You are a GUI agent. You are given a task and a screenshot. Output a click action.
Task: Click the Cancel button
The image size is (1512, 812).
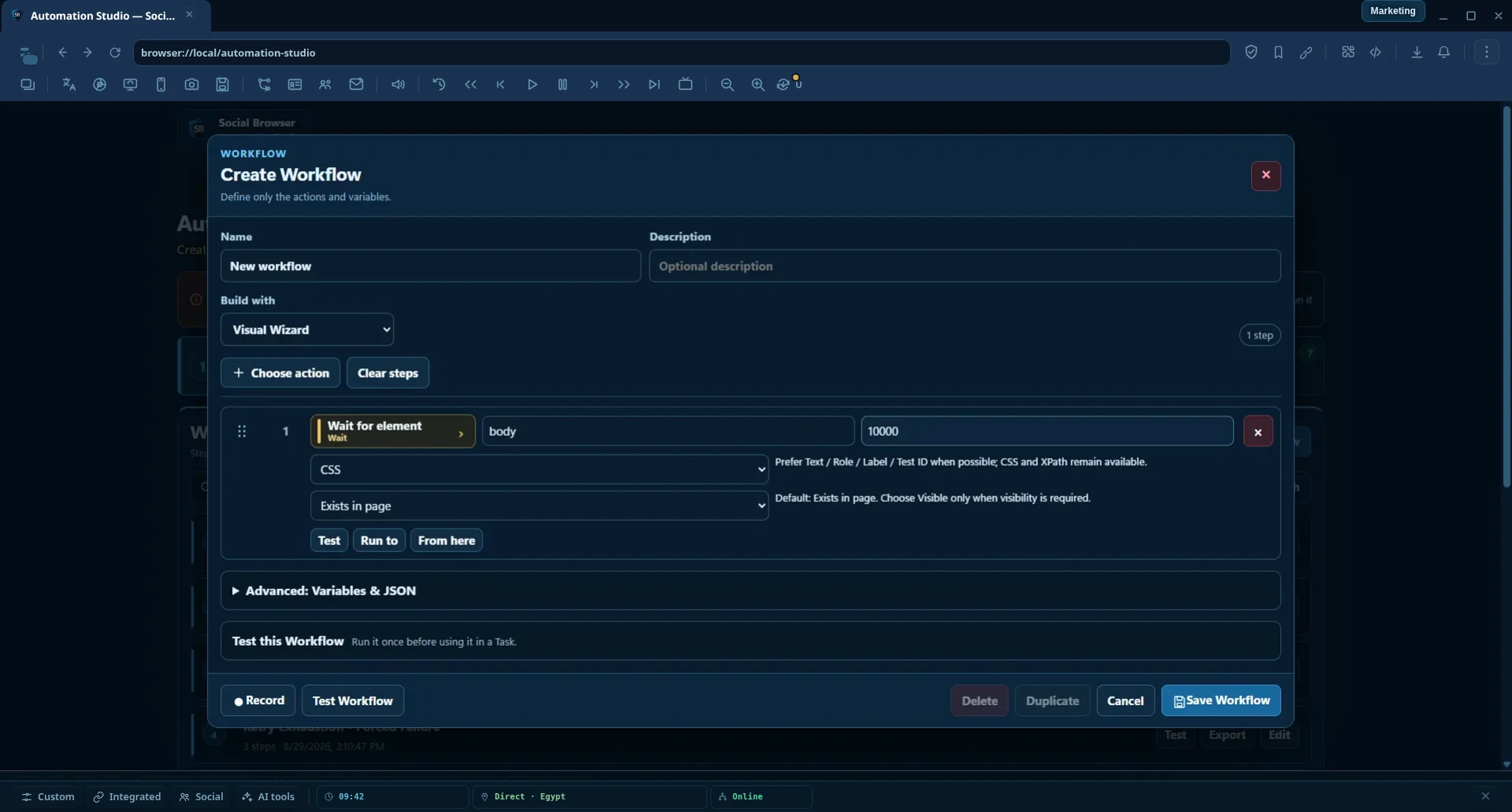coord(1125,700)
